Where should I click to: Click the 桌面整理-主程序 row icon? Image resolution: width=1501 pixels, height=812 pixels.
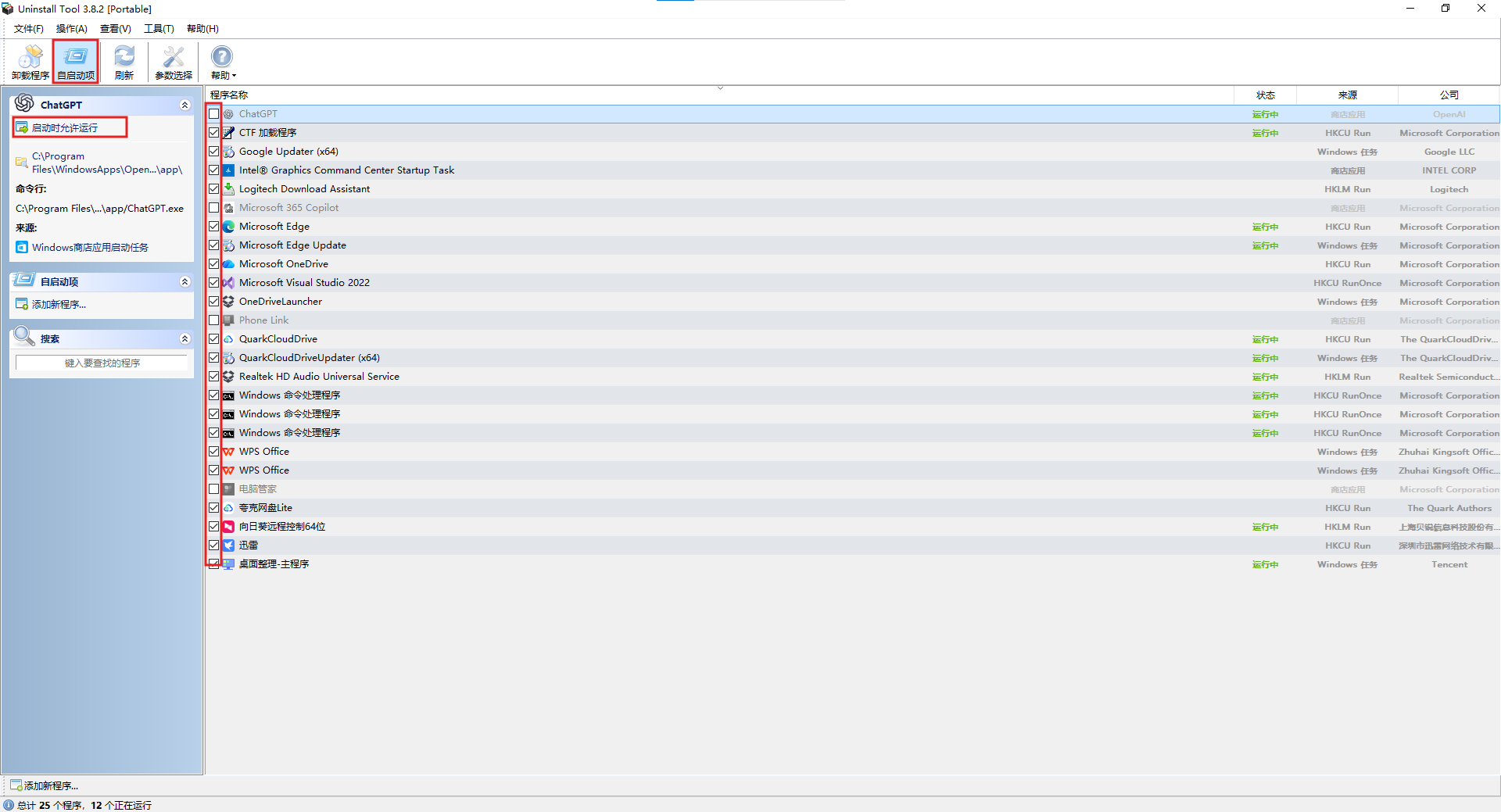click(228, 564)
